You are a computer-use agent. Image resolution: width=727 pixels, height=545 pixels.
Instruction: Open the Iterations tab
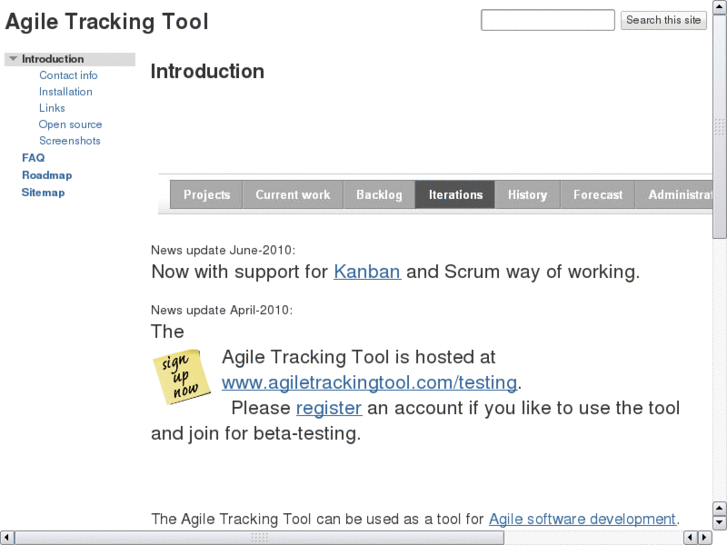pyautogui.click(x=455, y=195)
